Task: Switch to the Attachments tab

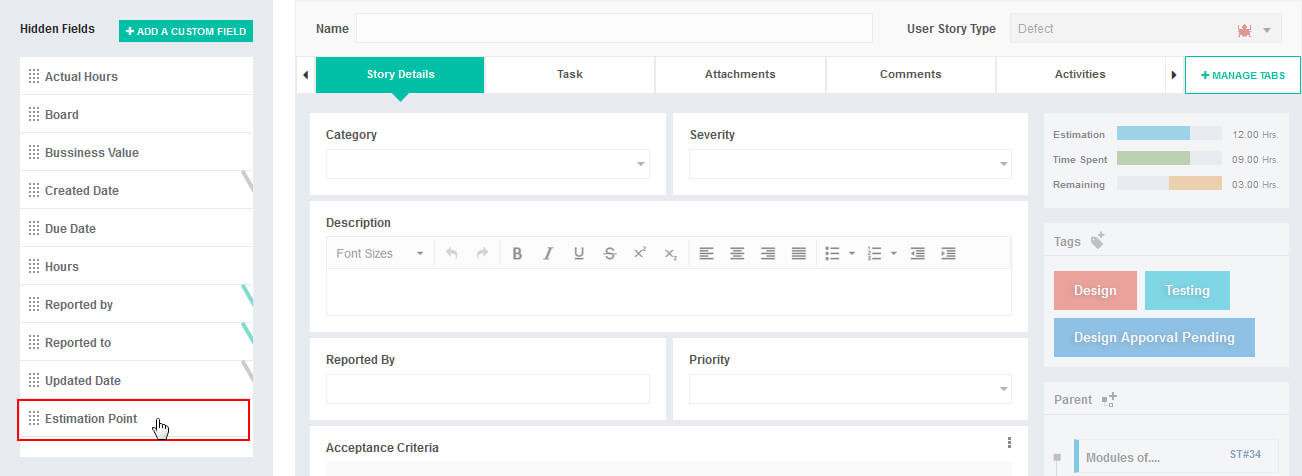Action: (x=740, y=74)
